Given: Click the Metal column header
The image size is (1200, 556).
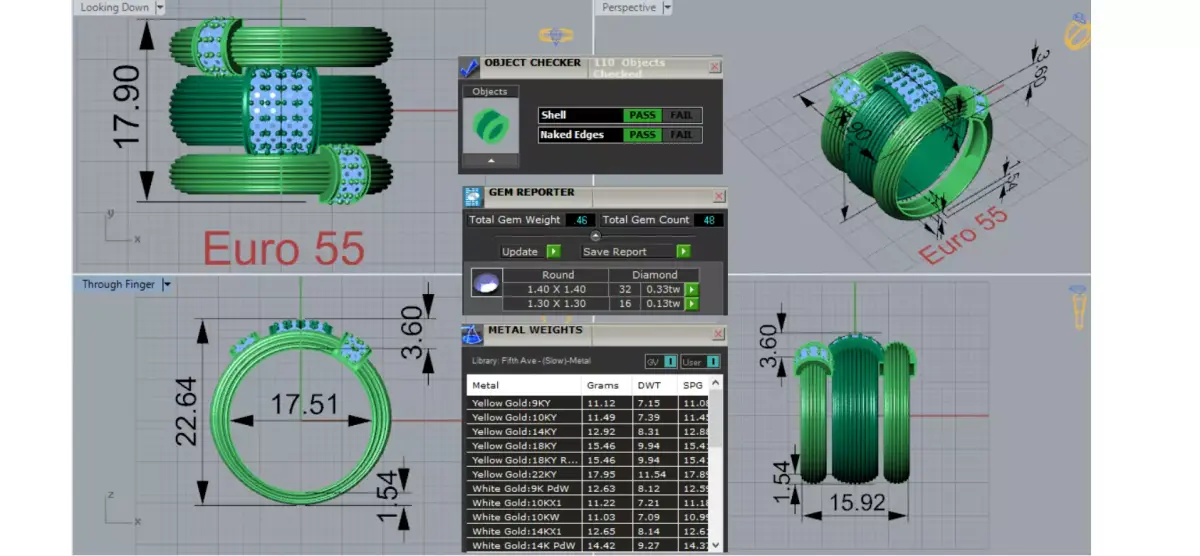Looking at the screenshot, I should (524, 385).
